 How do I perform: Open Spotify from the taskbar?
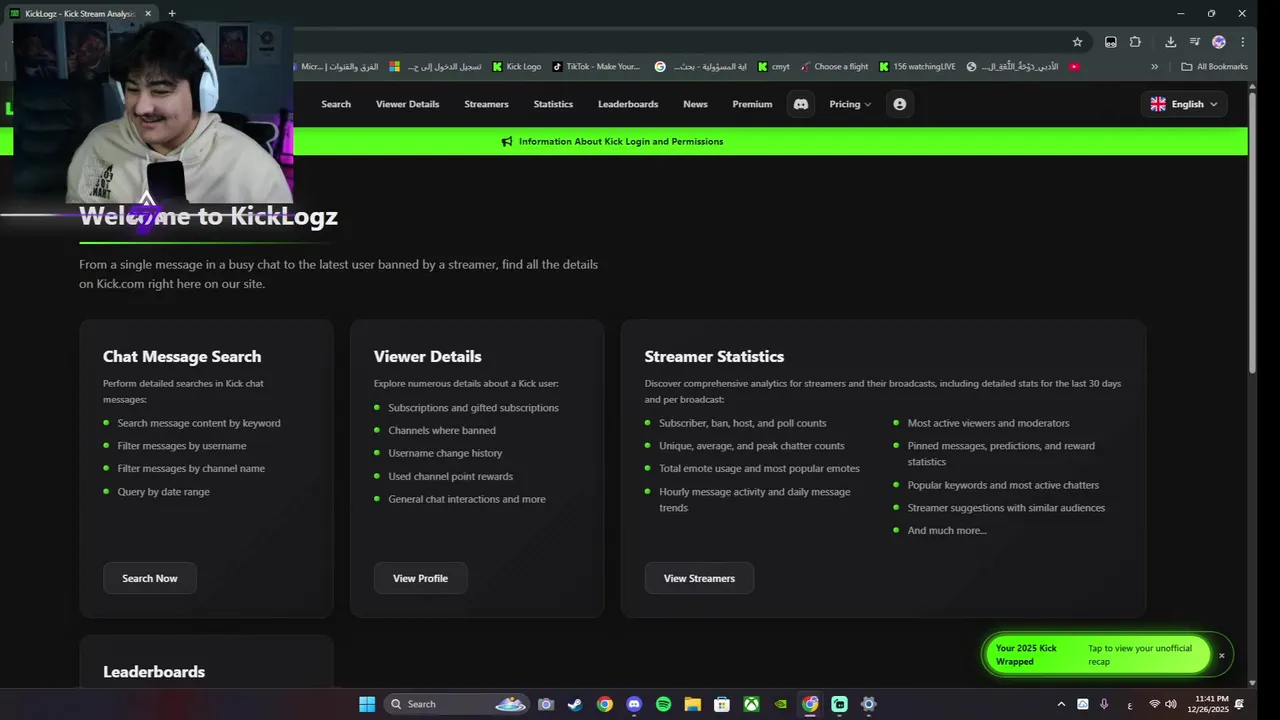click(663, 704)
